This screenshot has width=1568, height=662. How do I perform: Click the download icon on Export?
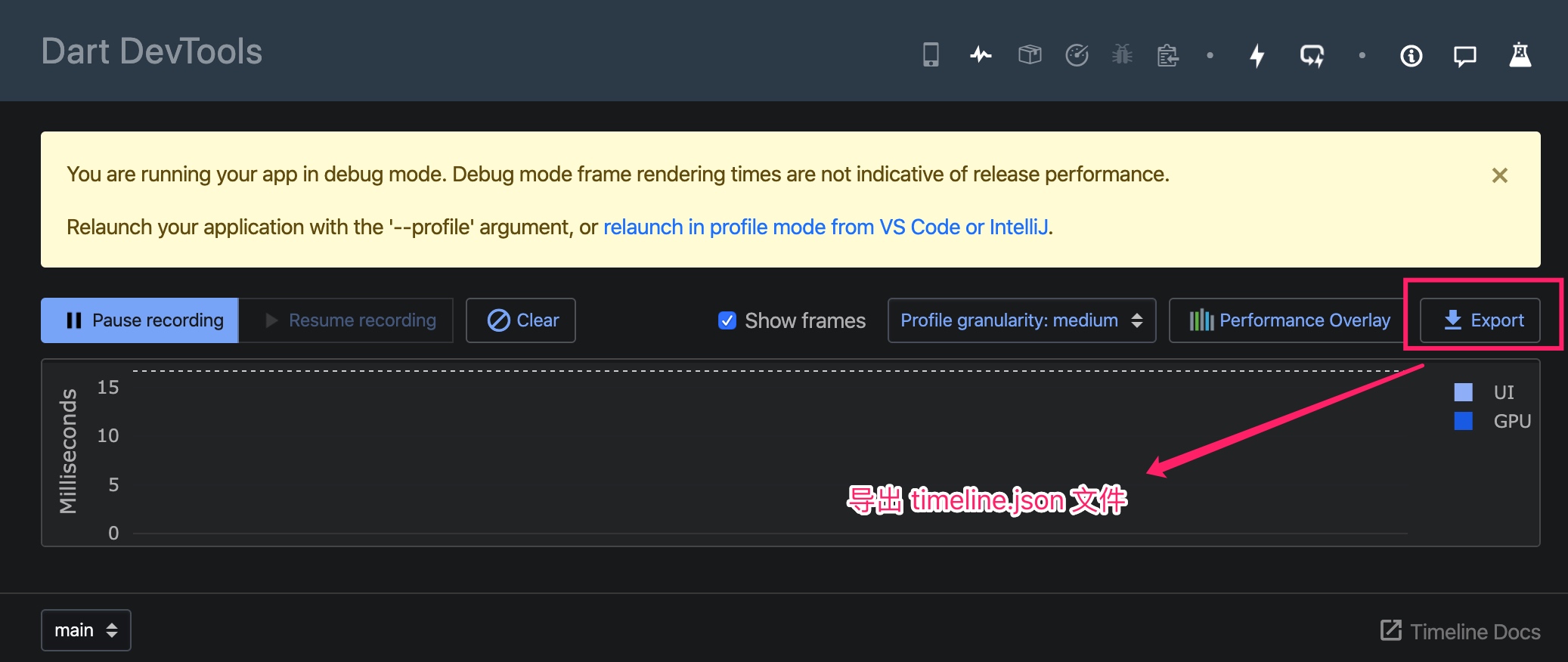tap(1452, 320)
